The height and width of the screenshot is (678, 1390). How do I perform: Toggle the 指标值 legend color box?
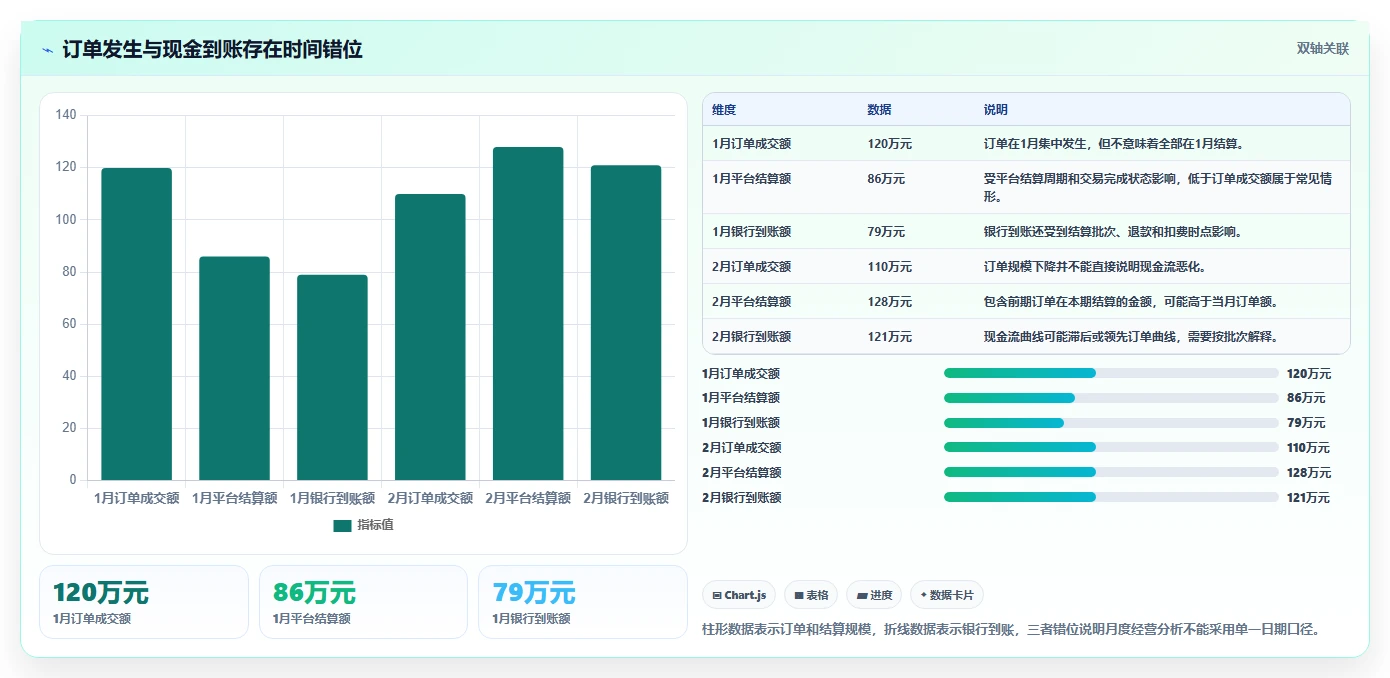click(x=342, y=525)
